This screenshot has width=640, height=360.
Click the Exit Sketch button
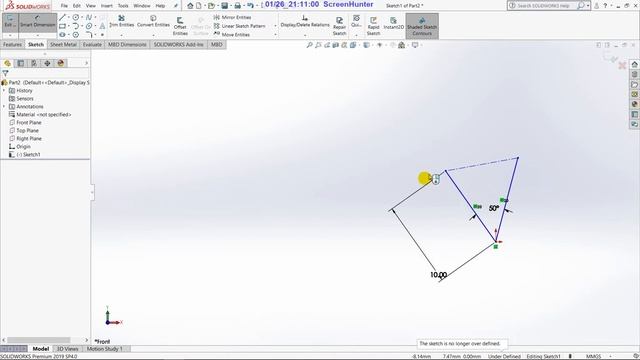coord(9,22)
